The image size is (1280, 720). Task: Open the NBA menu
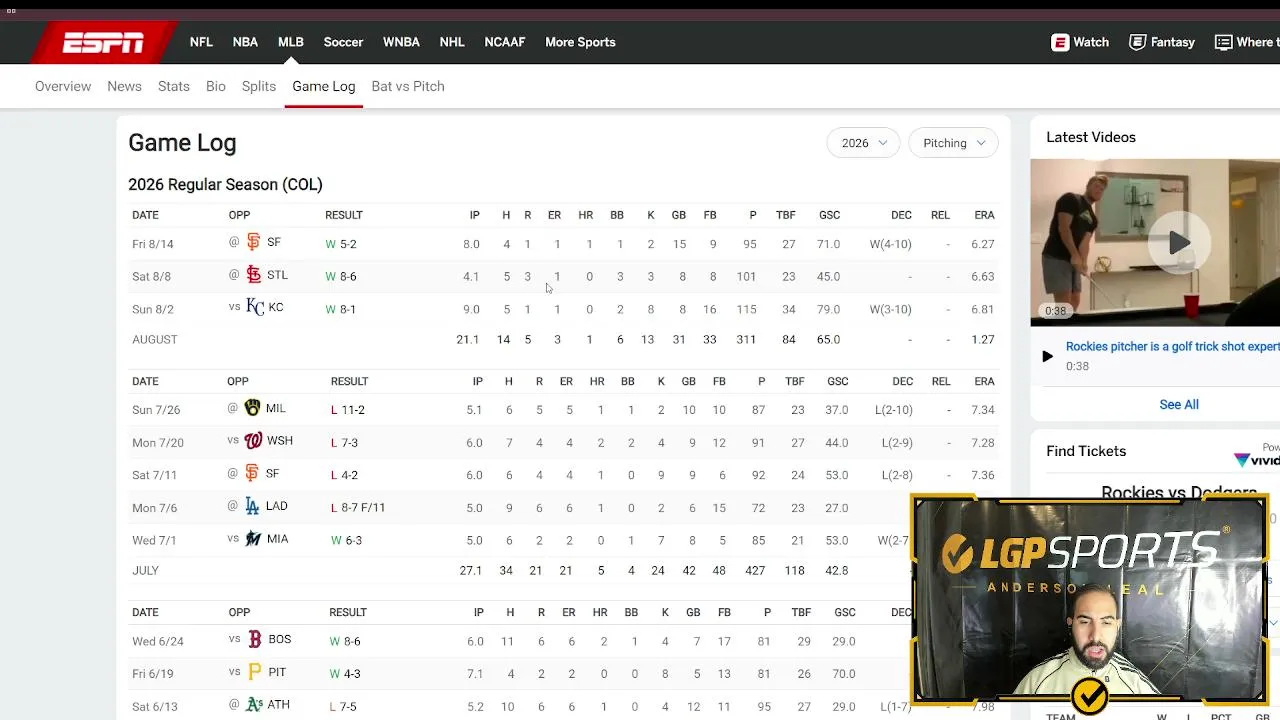[245, 42]
